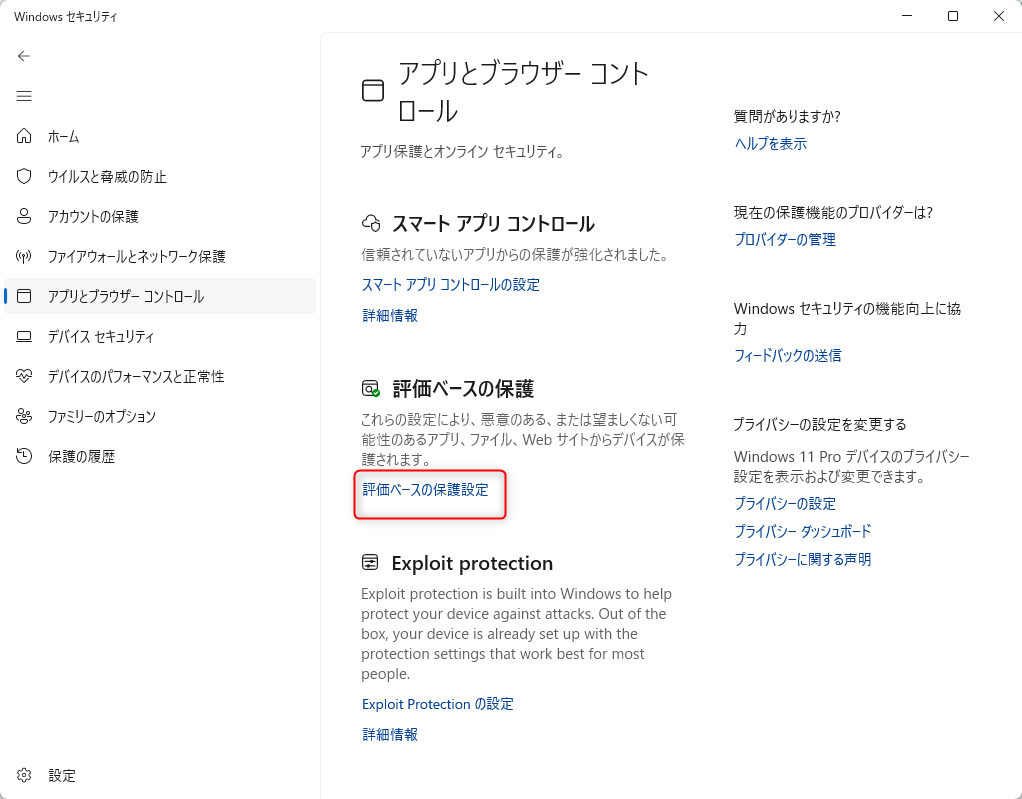Image resolution: width=1022 pixels, height=799 pixels.
Task: Click ヘルプを表示 link
Action: [x=770, y=144]
